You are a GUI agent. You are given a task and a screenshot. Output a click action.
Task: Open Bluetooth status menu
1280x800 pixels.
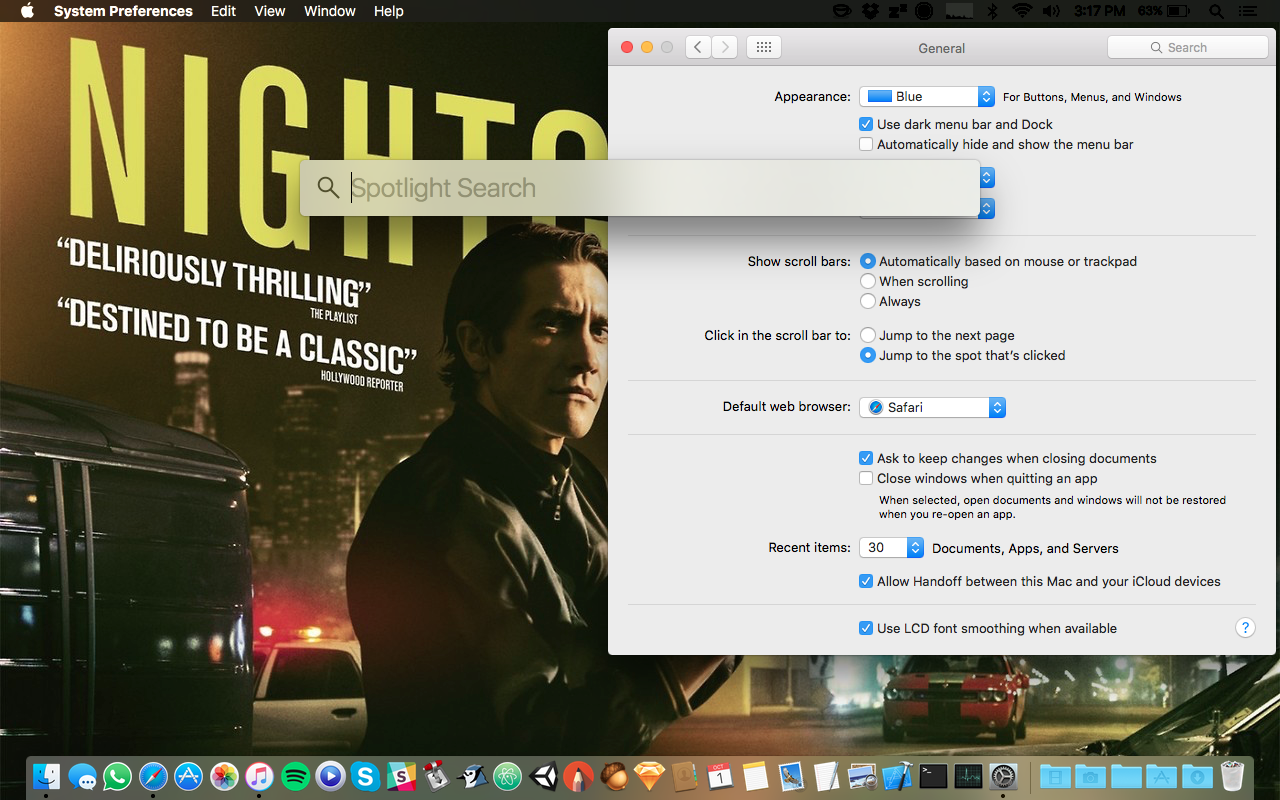tap(993, 11)
